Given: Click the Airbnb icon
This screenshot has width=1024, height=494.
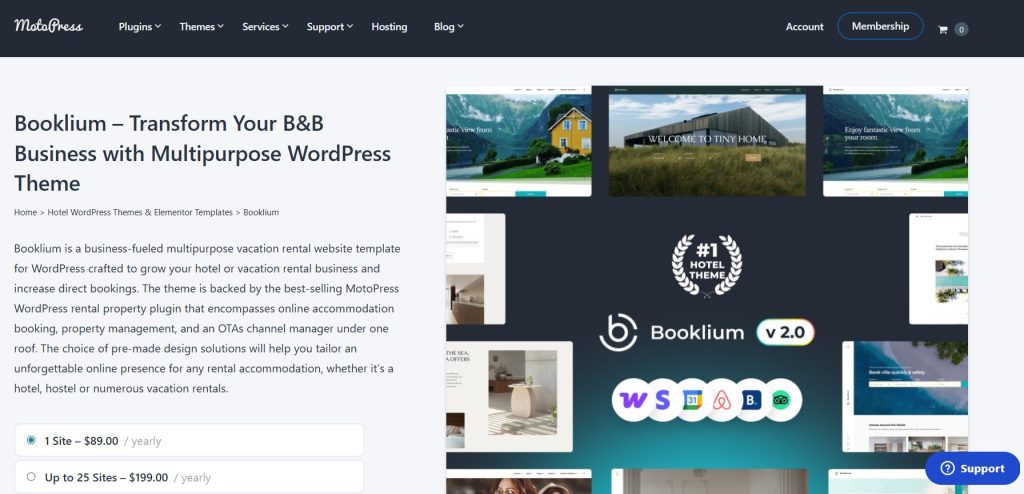Looking at the screenshot, I should click(722, 400).
